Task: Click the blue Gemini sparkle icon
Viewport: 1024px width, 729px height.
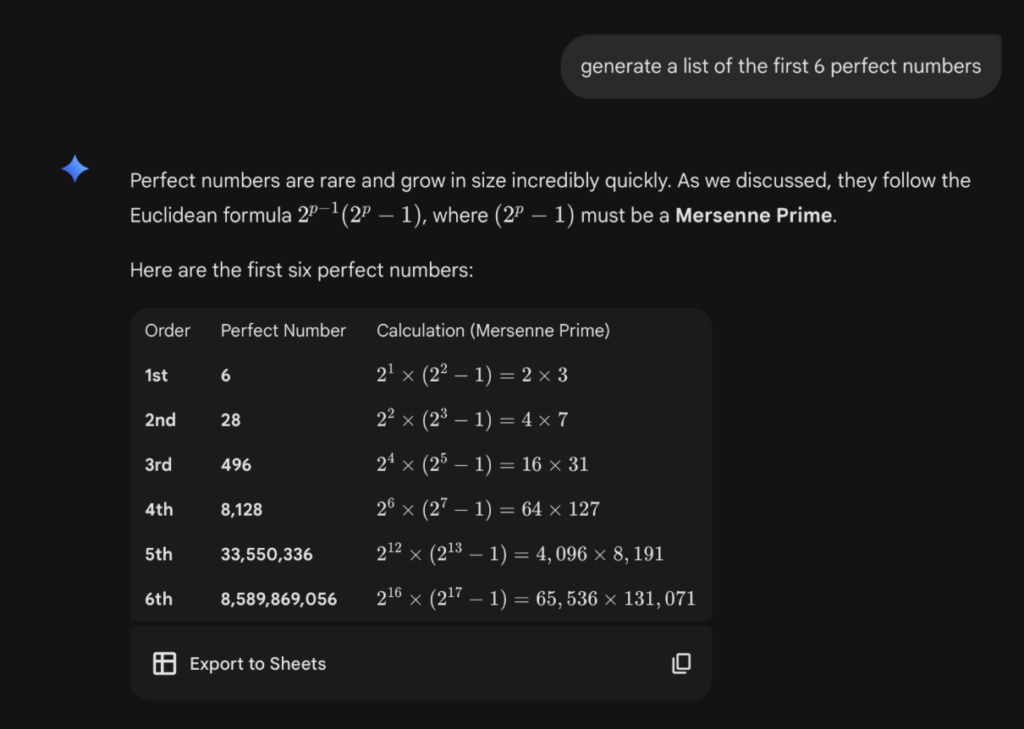Action: (75, 169)
